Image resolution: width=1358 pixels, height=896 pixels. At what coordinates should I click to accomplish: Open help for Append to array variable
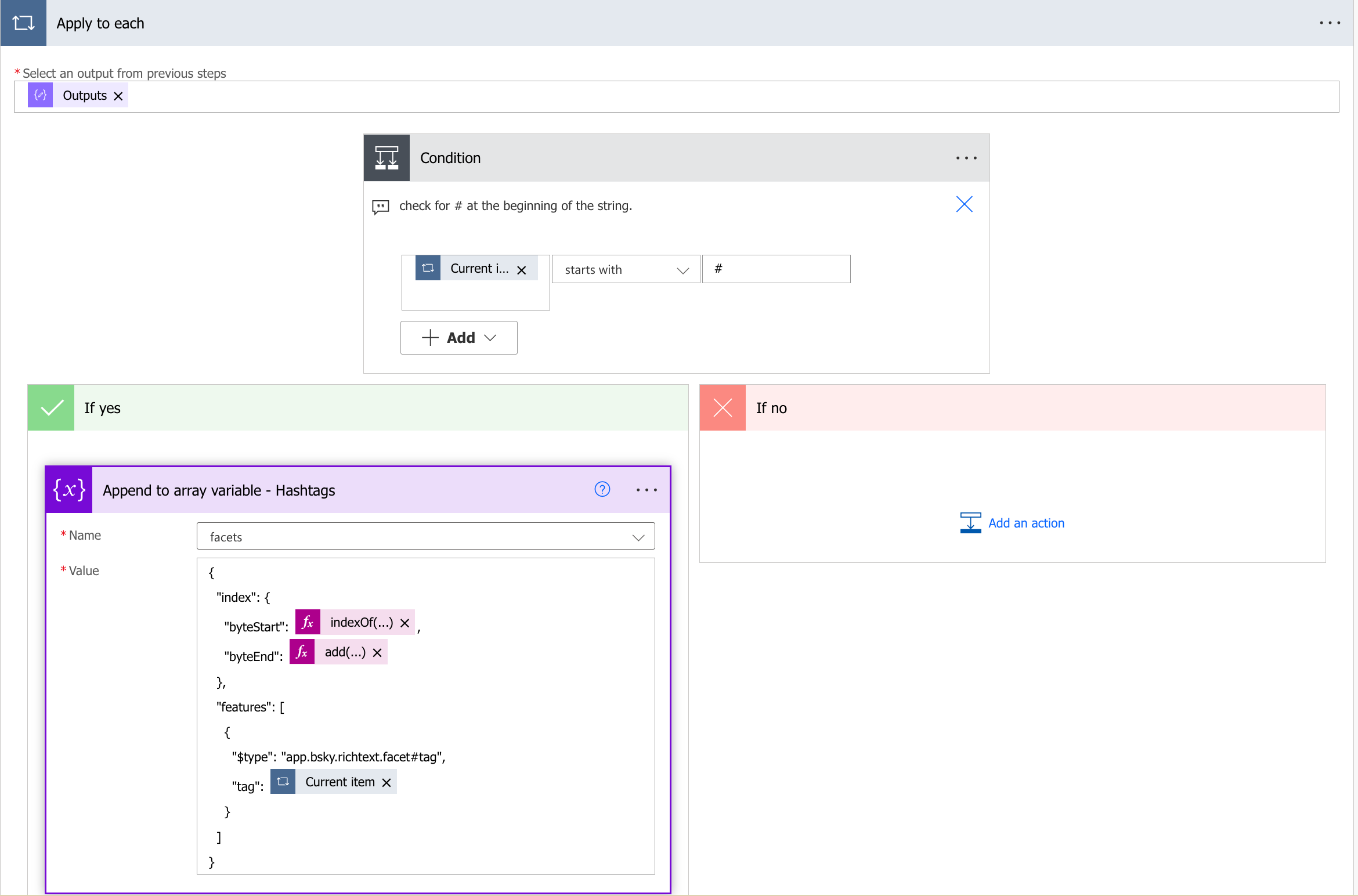[x=602, y=490]
